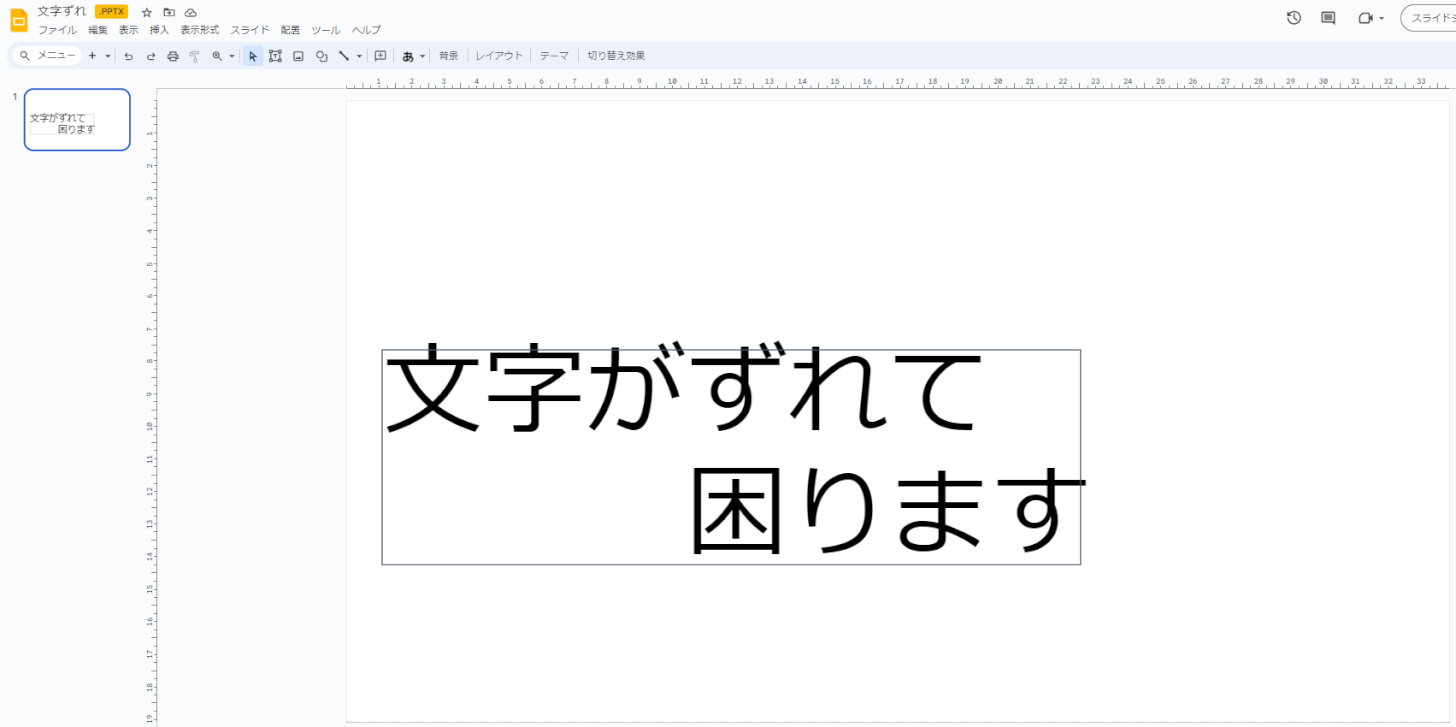Add a new slide with plus button
Screen dimensions: 1456x727
pyautogui.click(x=92, y=56)
